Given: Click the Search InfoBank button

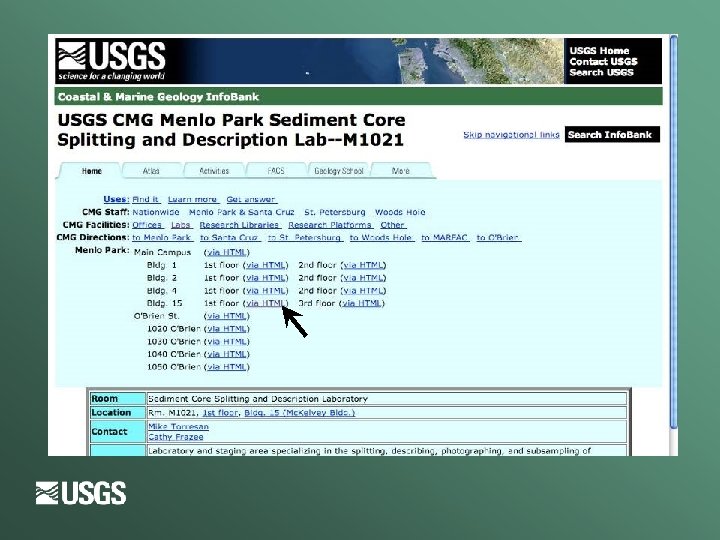Looking at the screenshot, I should pos(612,135).
